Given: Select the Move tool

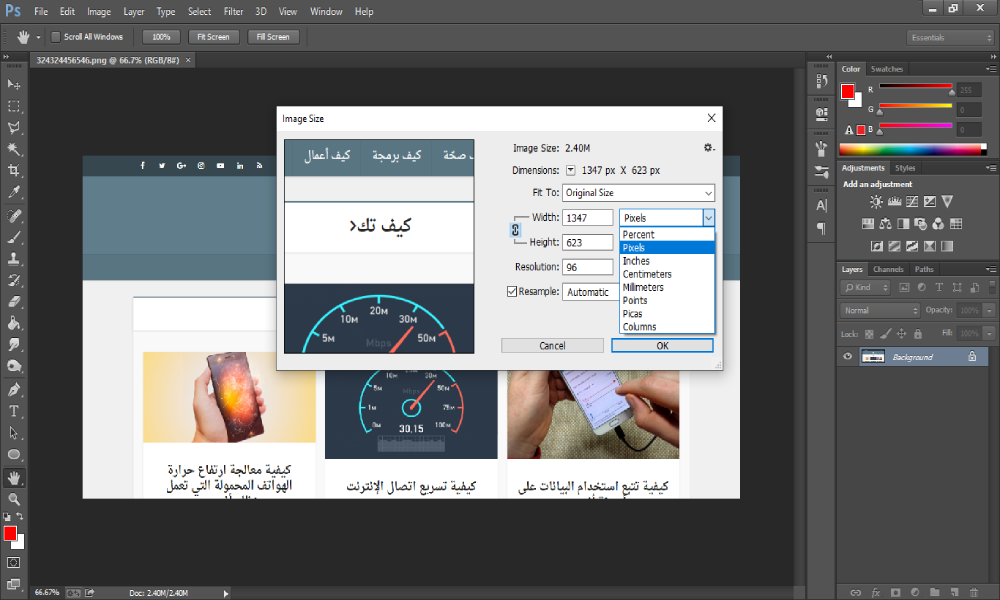Looking at the screenshot, I should click(13, 84).
